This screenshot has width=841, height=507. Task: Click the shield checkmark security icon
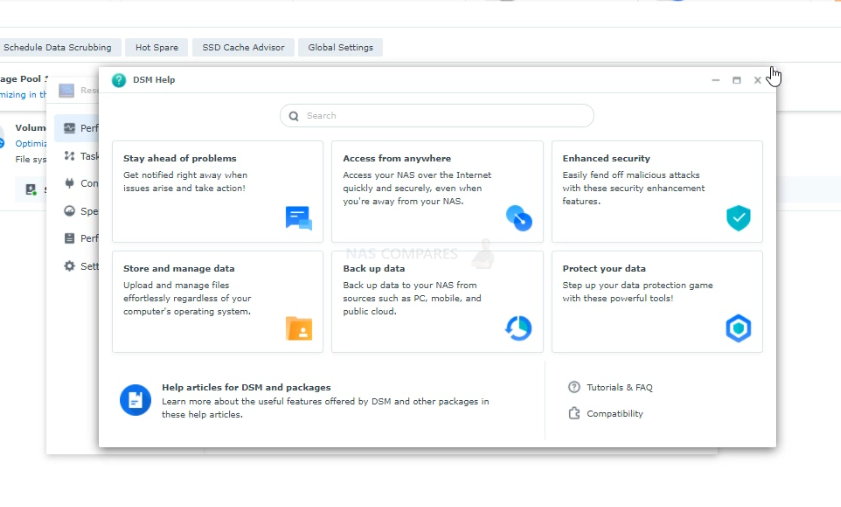tap(739, 218)
